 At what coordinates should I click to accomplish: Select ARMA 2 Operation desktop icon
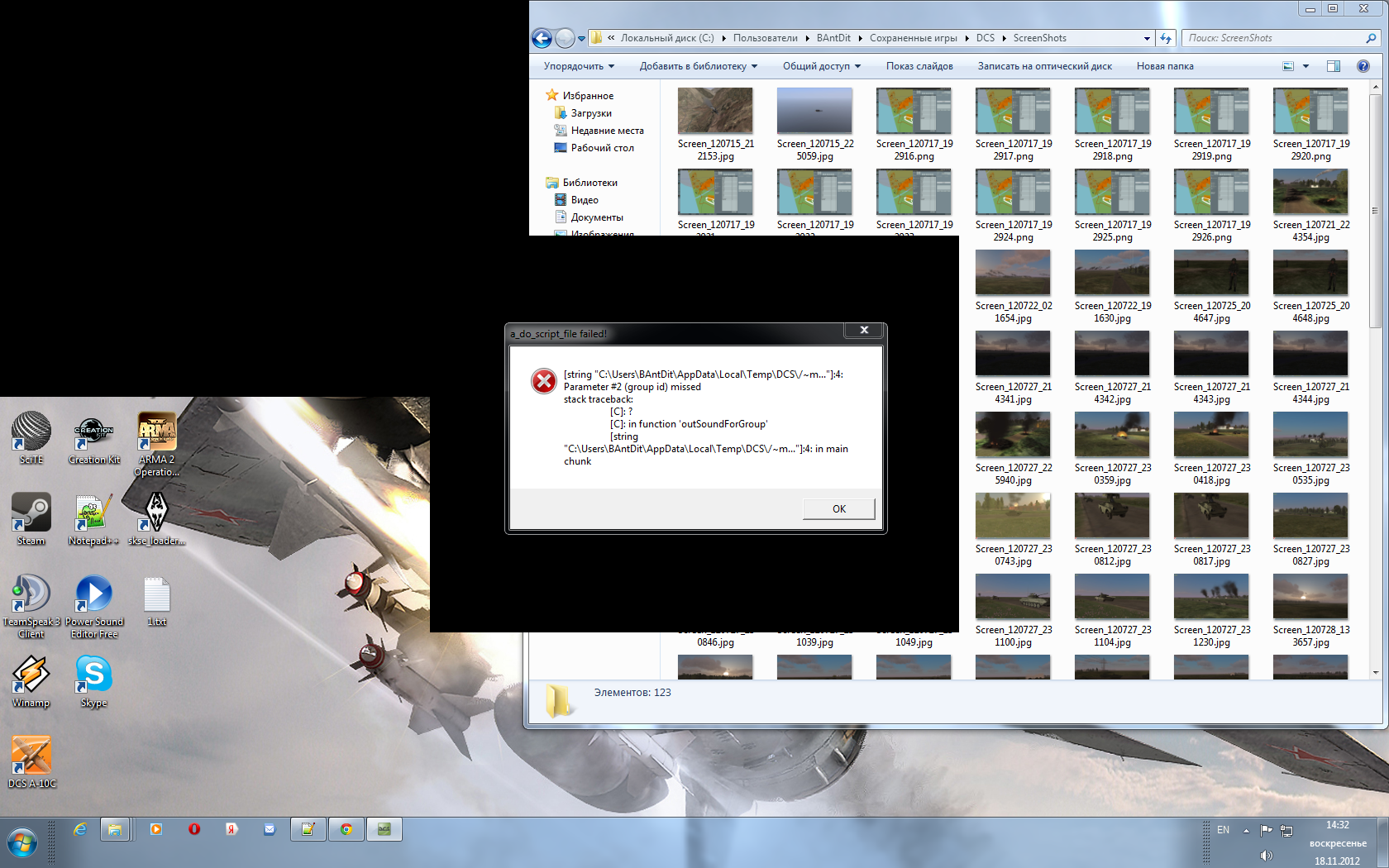click(x=157, y=445)
